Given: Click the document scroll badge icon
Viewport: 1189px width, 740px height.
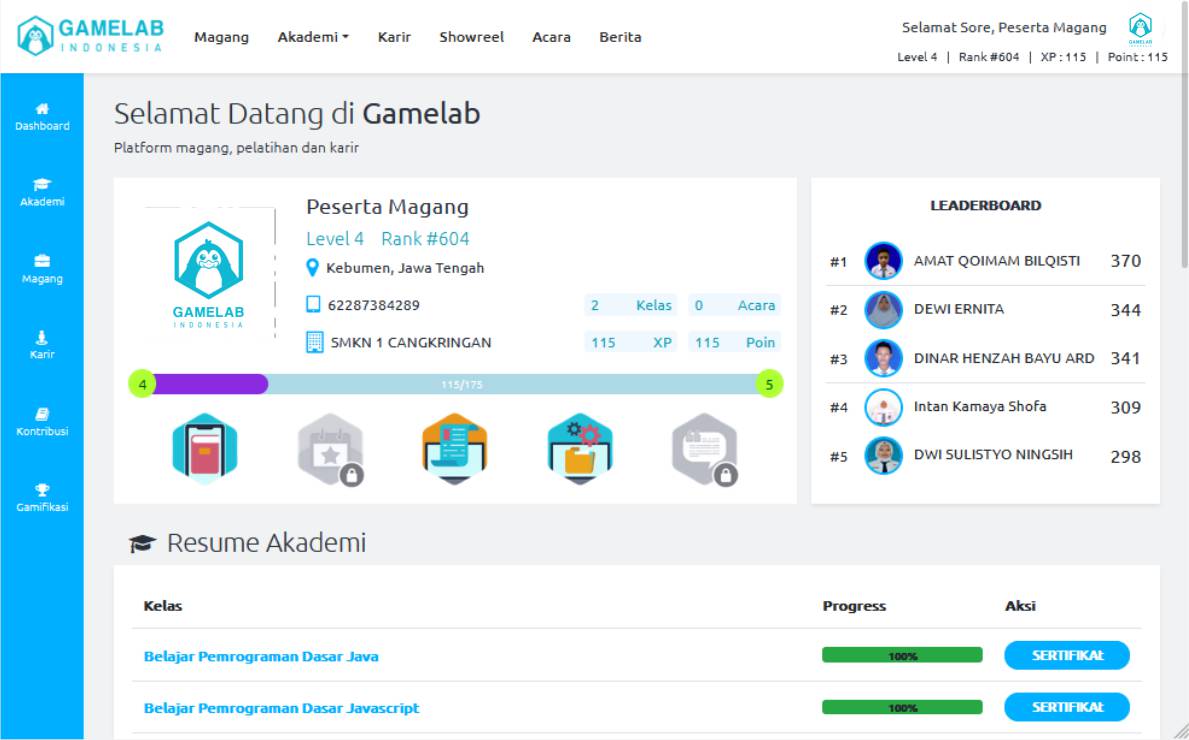Looking at the screenshot, I should coord(455,448).
